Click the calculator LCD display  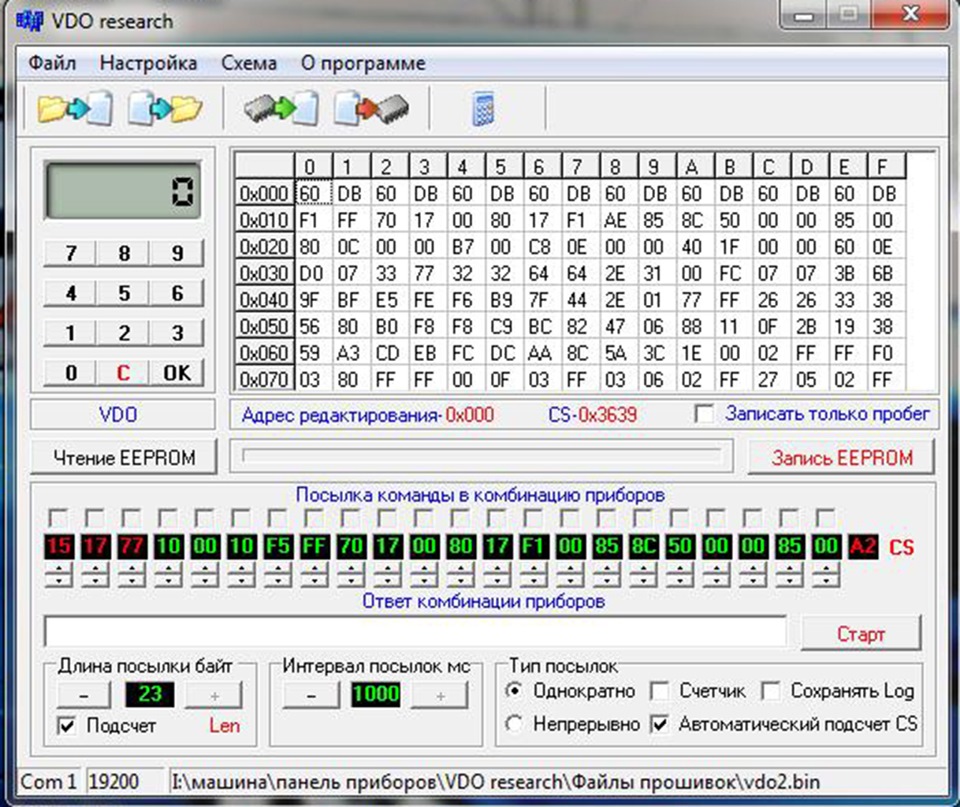pyautogui.click(x=122, y=190)
